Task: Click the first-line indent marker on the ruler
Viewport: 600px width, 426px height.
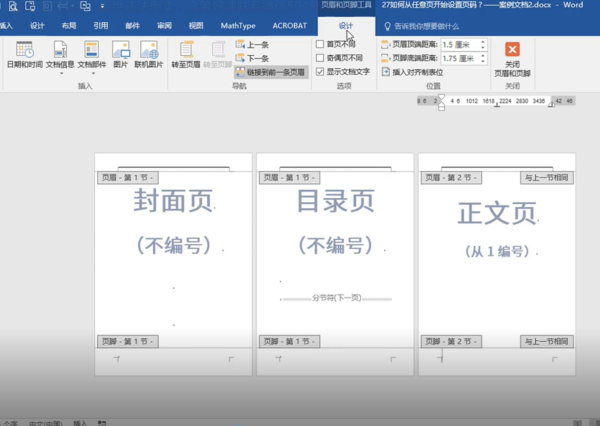Action: (x=442, y=98)
